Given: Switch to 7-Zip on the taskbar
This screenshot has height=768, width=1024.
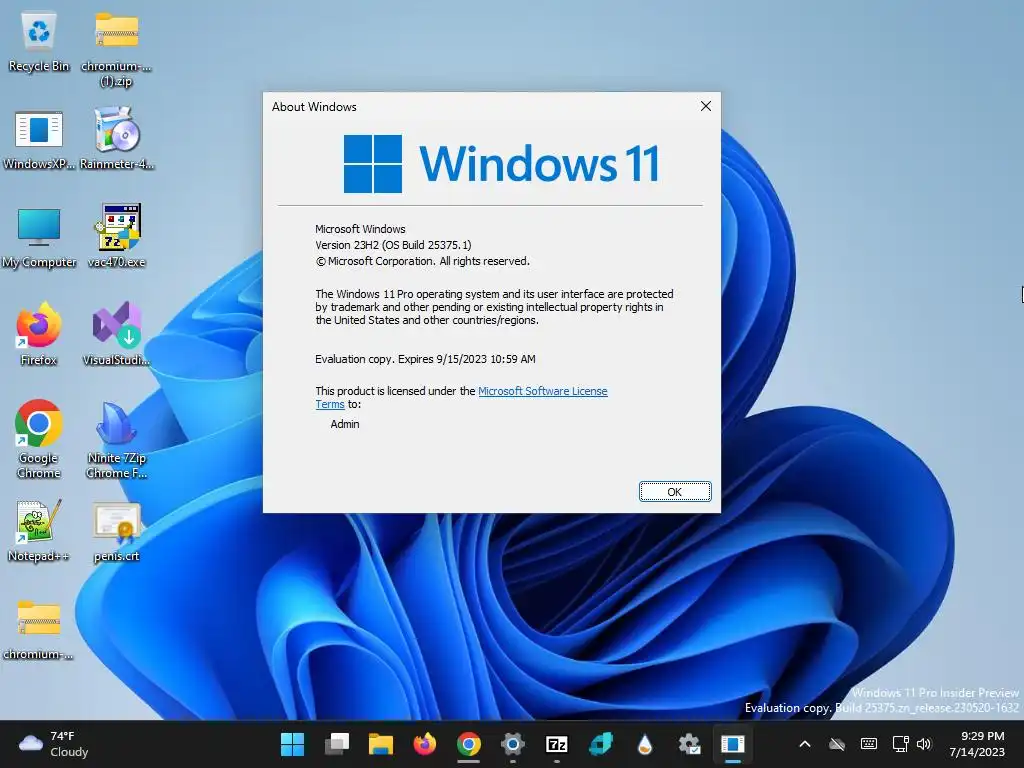Looking at the screenshot, I should tap(556, 744).
